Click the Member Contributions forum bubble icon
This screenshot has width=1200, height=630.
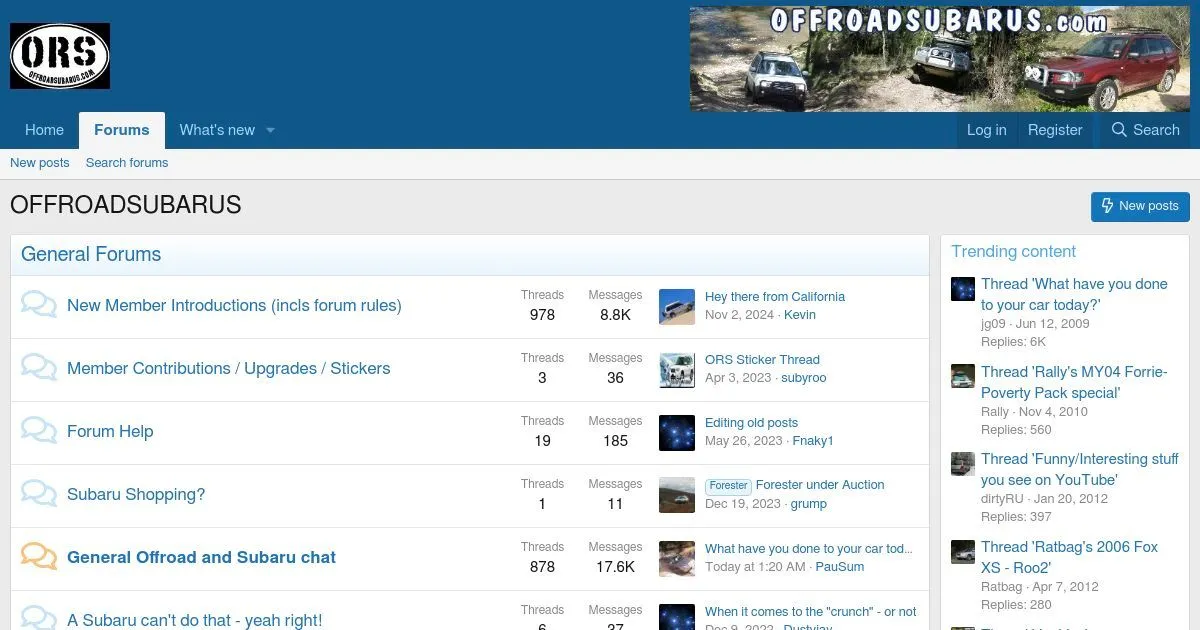[x=39, y=367]
